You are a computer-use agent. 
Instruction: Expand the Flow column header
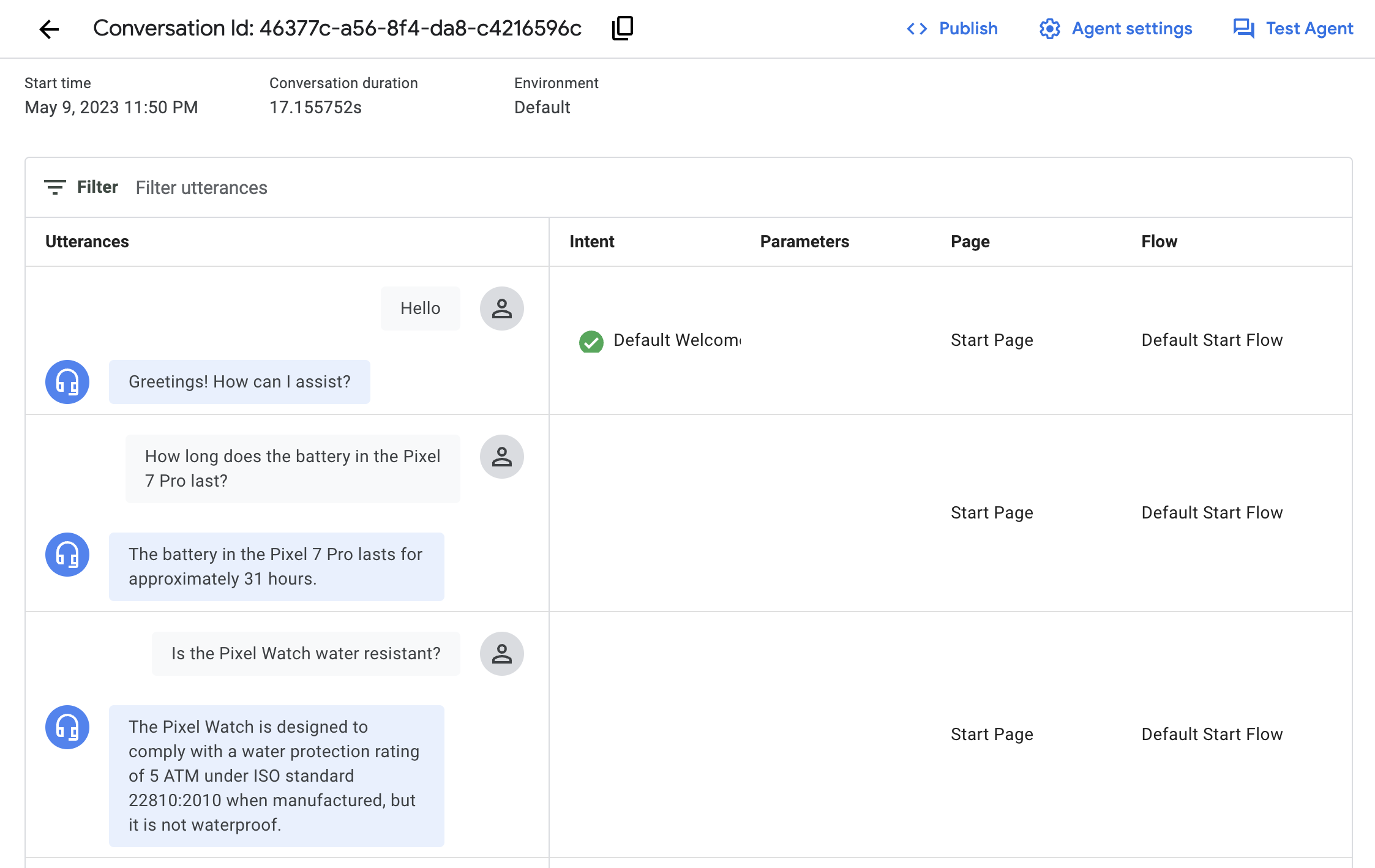click(x=1159, y=241)
